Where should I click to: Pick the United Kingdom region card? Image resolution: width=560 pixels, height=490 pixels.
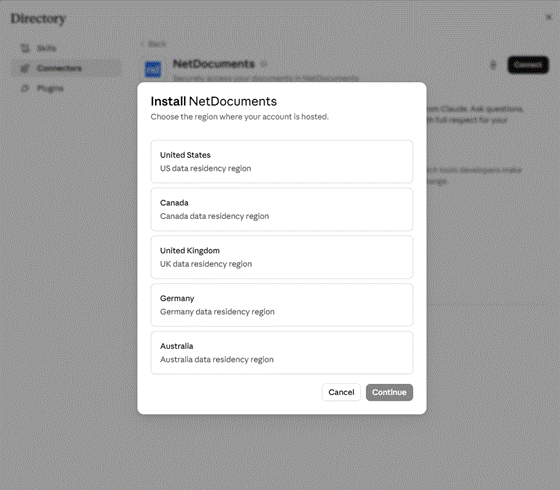282,257
